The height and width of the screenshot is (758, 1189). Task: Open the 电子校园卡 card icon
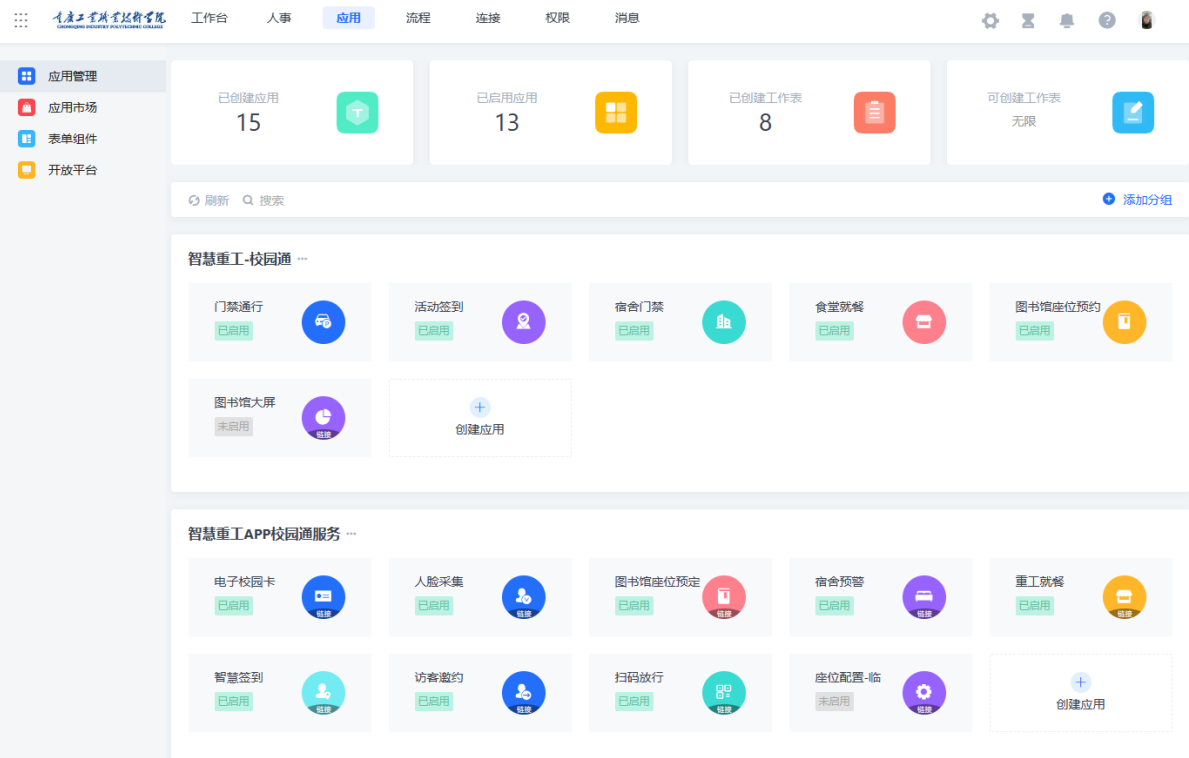coord(323,597)
